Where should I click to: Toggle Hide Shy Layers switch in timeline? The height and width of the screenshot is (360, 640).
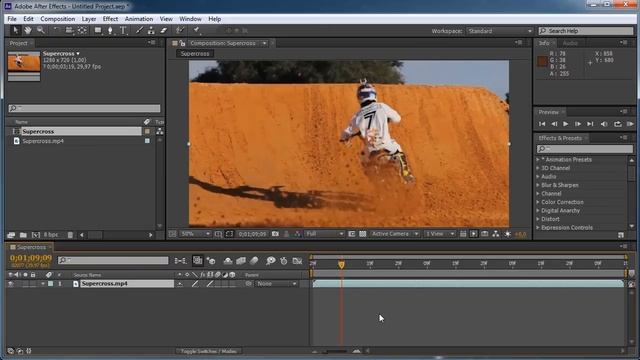coord(228,261)
